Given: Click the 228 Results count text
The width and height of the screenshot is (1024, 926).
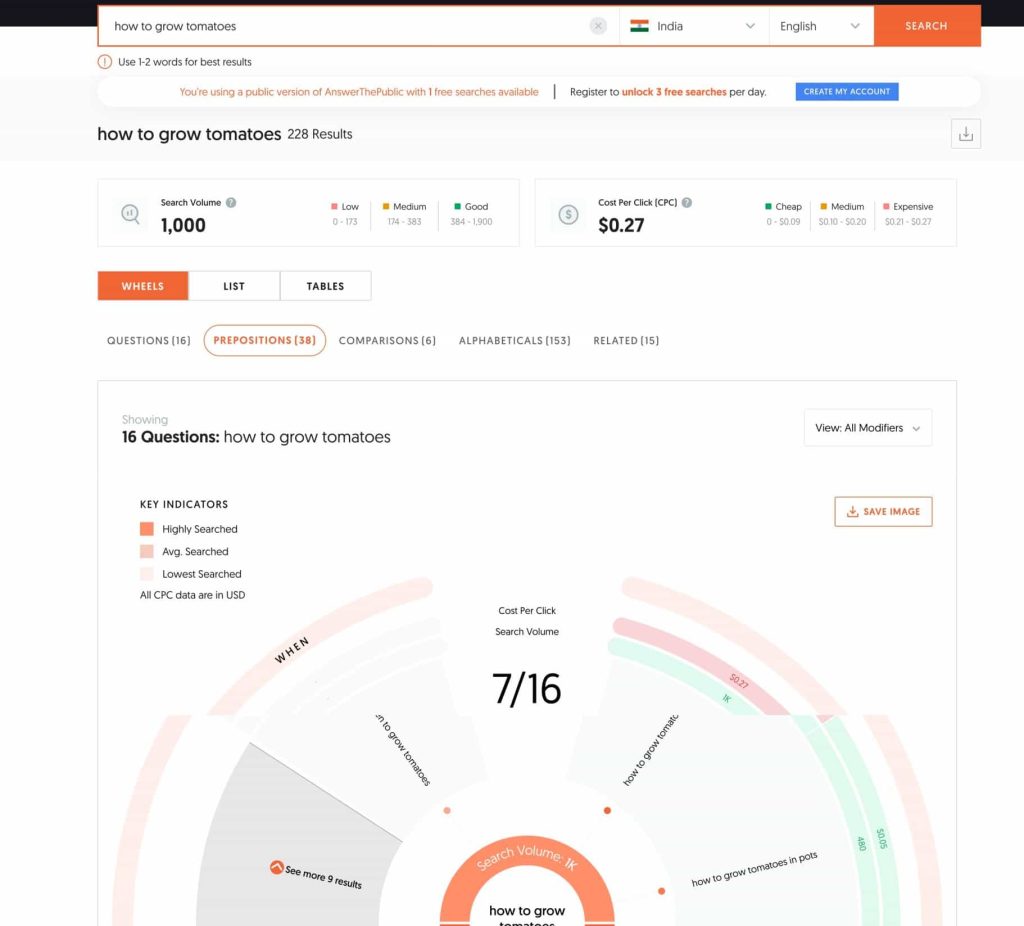Looking at the screenshot, I should point(320,134).
